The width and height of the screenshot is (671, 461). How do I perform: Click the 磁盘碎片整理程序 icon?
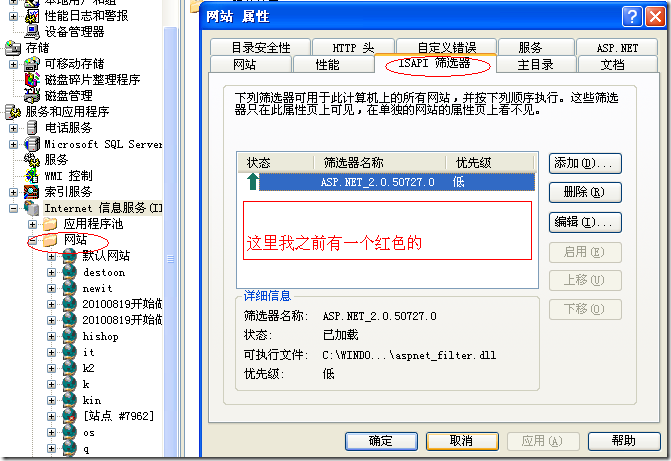tap(32, 80)
